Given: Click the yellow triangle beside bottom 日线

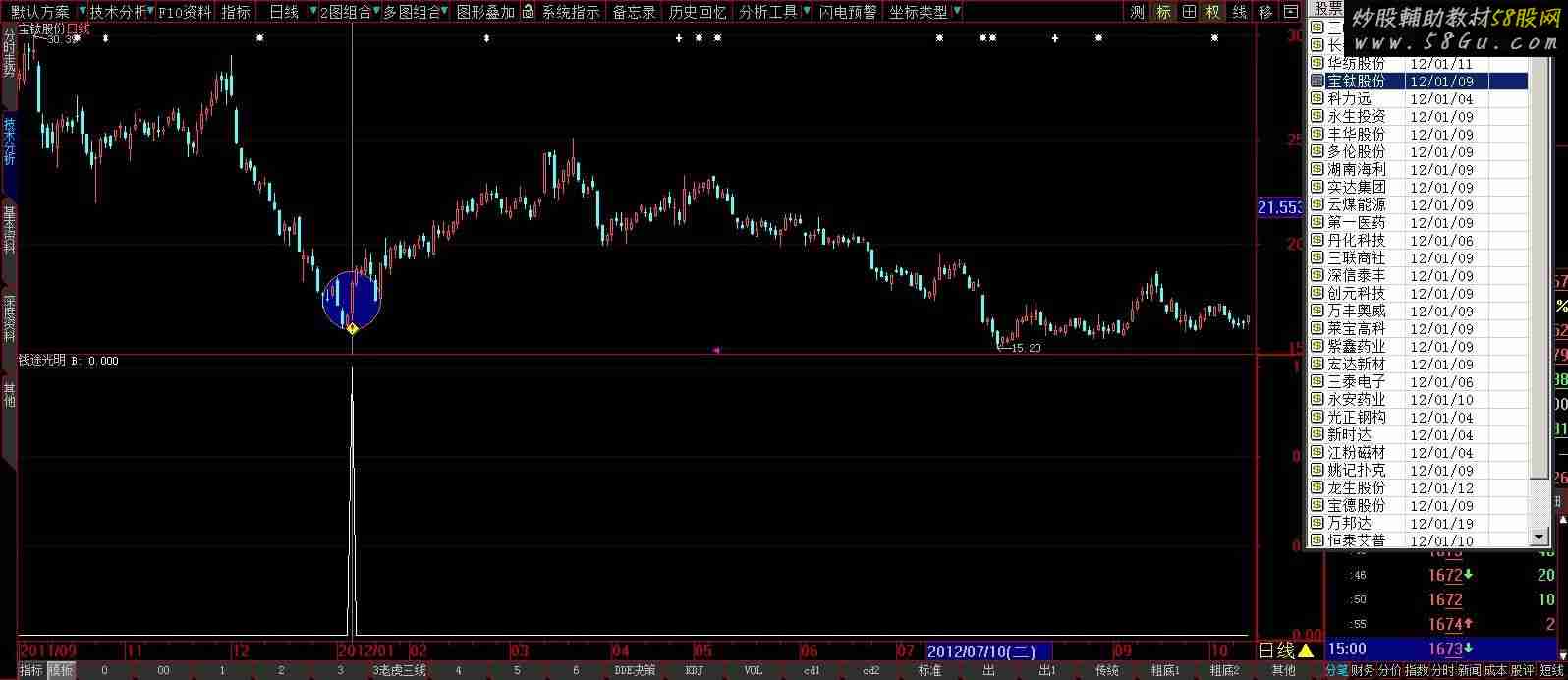Looking at the screenshot, I should [1305, 651].
